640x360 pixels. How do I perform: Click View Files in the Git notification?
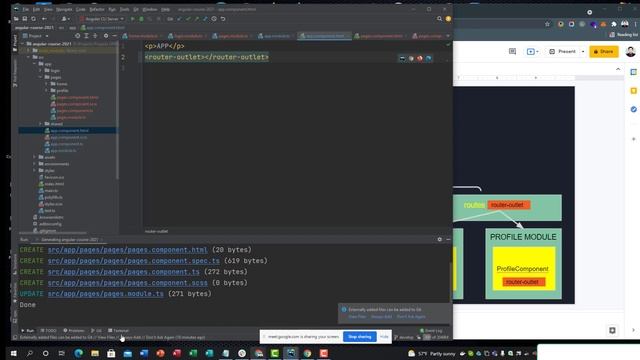point(357,317)
